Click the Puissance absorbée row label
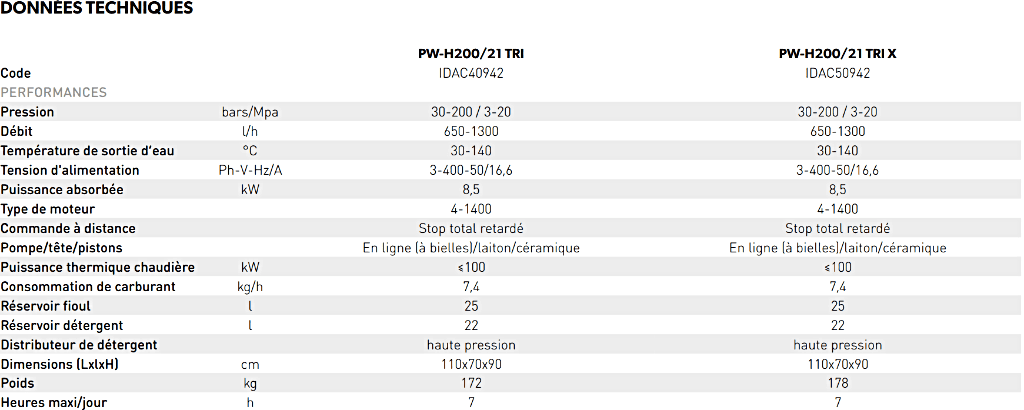 [62, 189]
